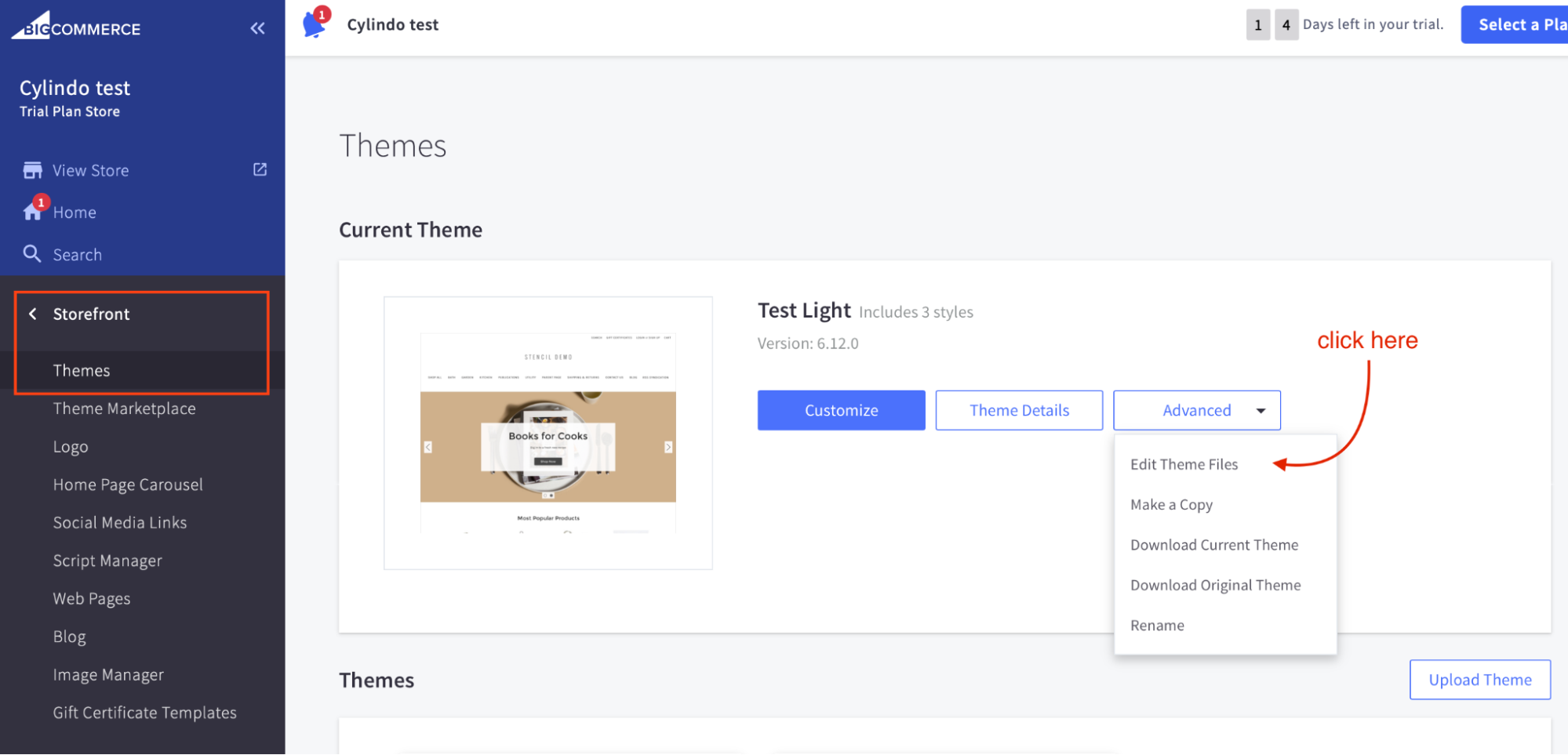Click the BigCommerce logo
The width and height of the screenshot is (1568, 755).
(76, 27)
